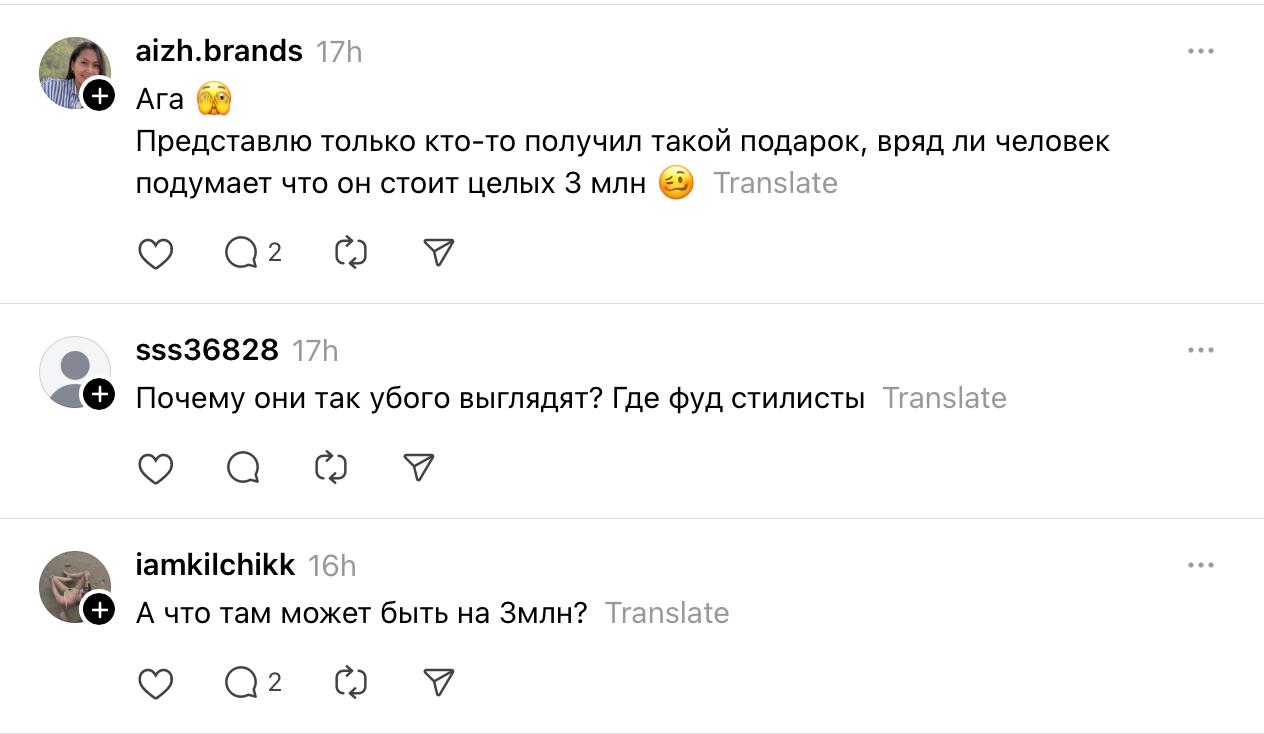
Task: Like the aizh.brands comment
Action: pyautogui.click(x=155, y=253)
